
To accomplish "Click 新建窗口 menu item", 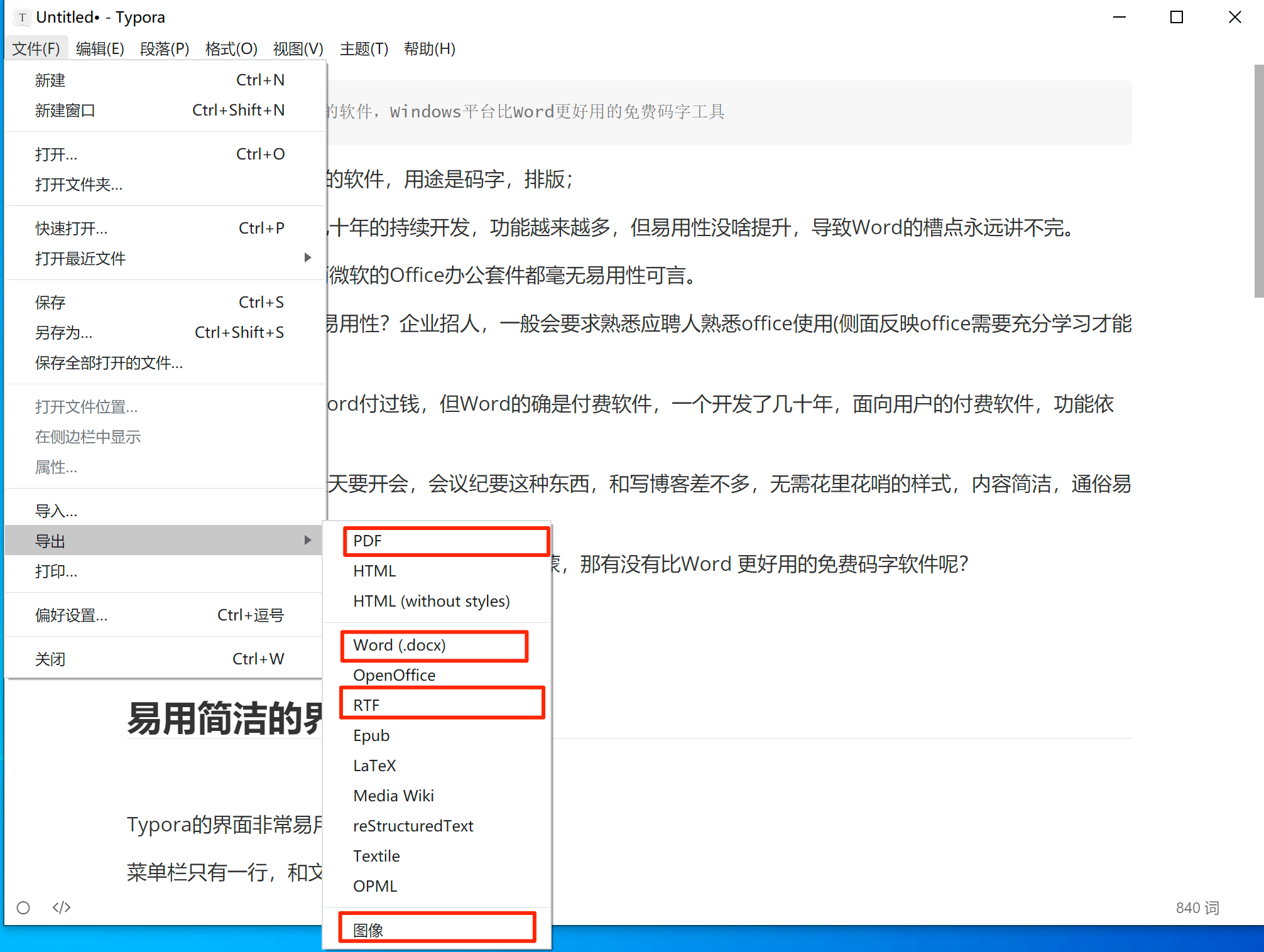I will coord(65,111).
